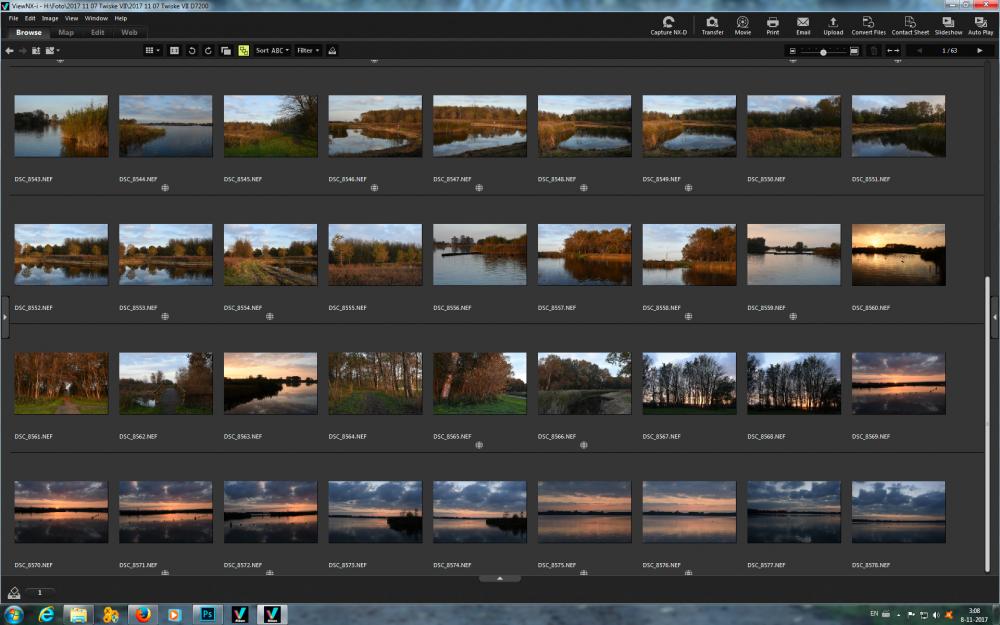This screenshot has height=625, width=1000.
Task: Click the thumbnail size slider handle
Action: 823,52
